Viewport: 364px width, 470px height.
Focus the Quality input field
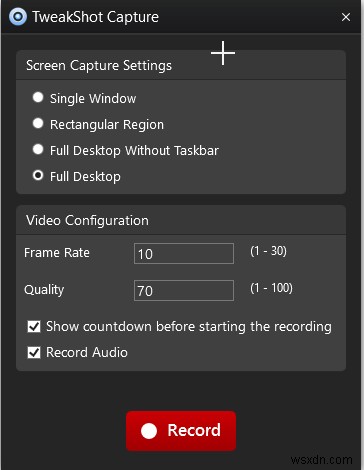(x=184, y=291)
